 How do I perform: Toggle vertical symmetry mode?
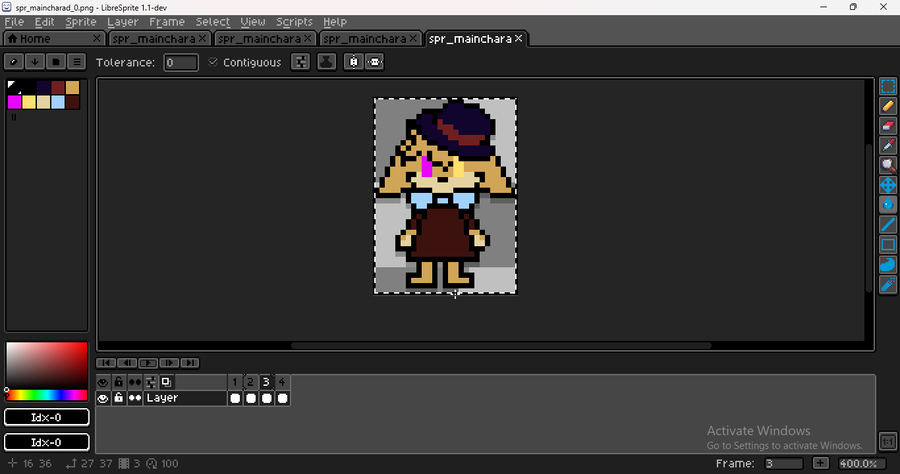[x=354, y=62]
